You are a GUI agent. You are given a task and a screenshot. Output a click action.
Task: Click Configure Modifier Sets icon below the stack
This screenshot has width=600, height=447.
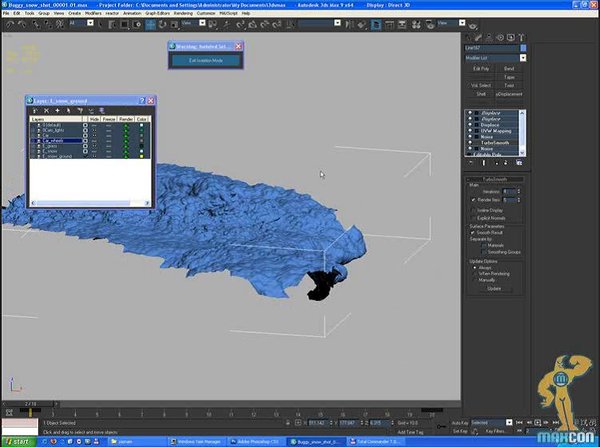click(x=519, y=163)
